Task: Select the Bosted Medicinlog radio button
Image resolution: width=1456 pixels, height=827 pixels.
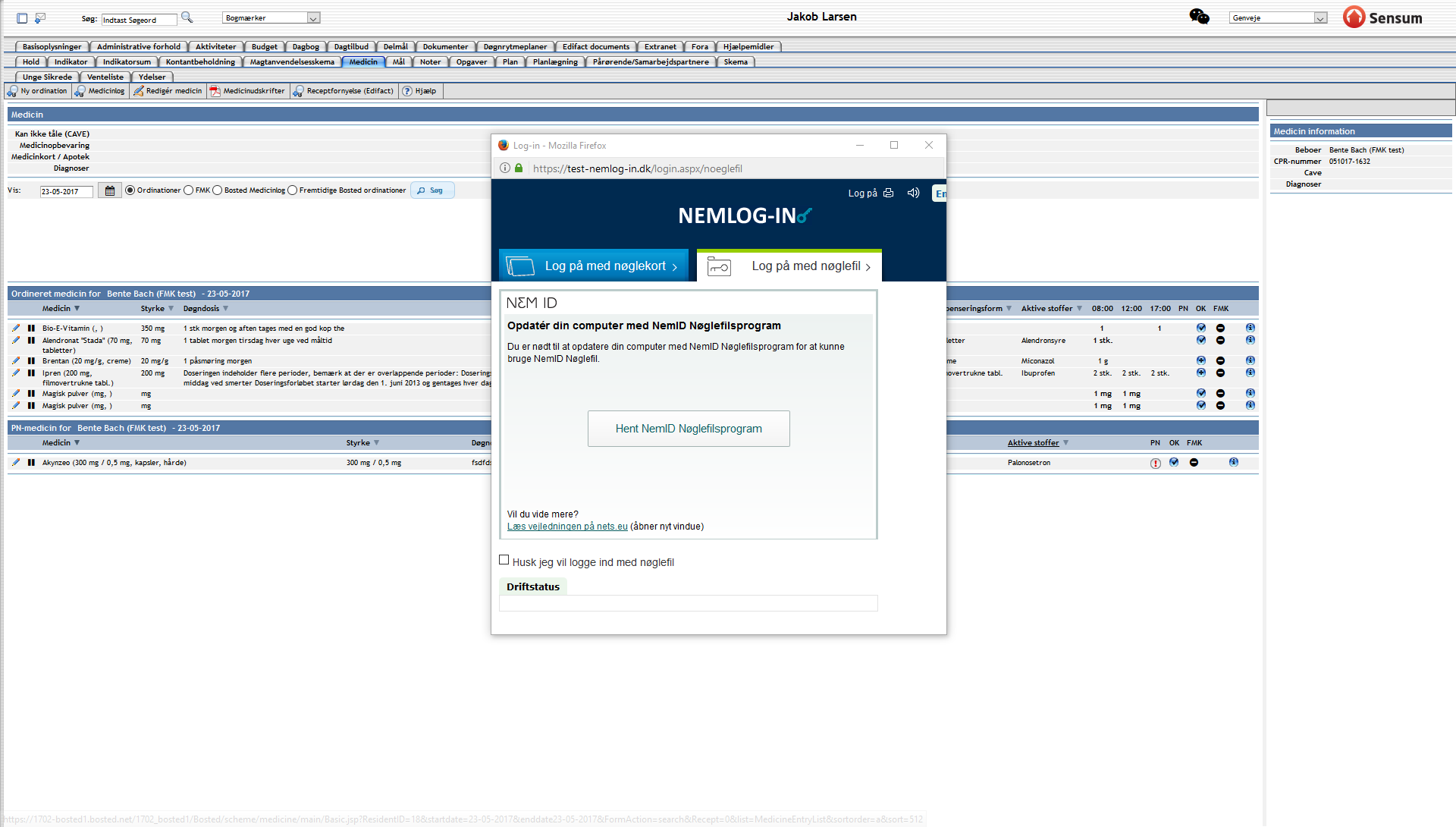Action: pos(217,190)
